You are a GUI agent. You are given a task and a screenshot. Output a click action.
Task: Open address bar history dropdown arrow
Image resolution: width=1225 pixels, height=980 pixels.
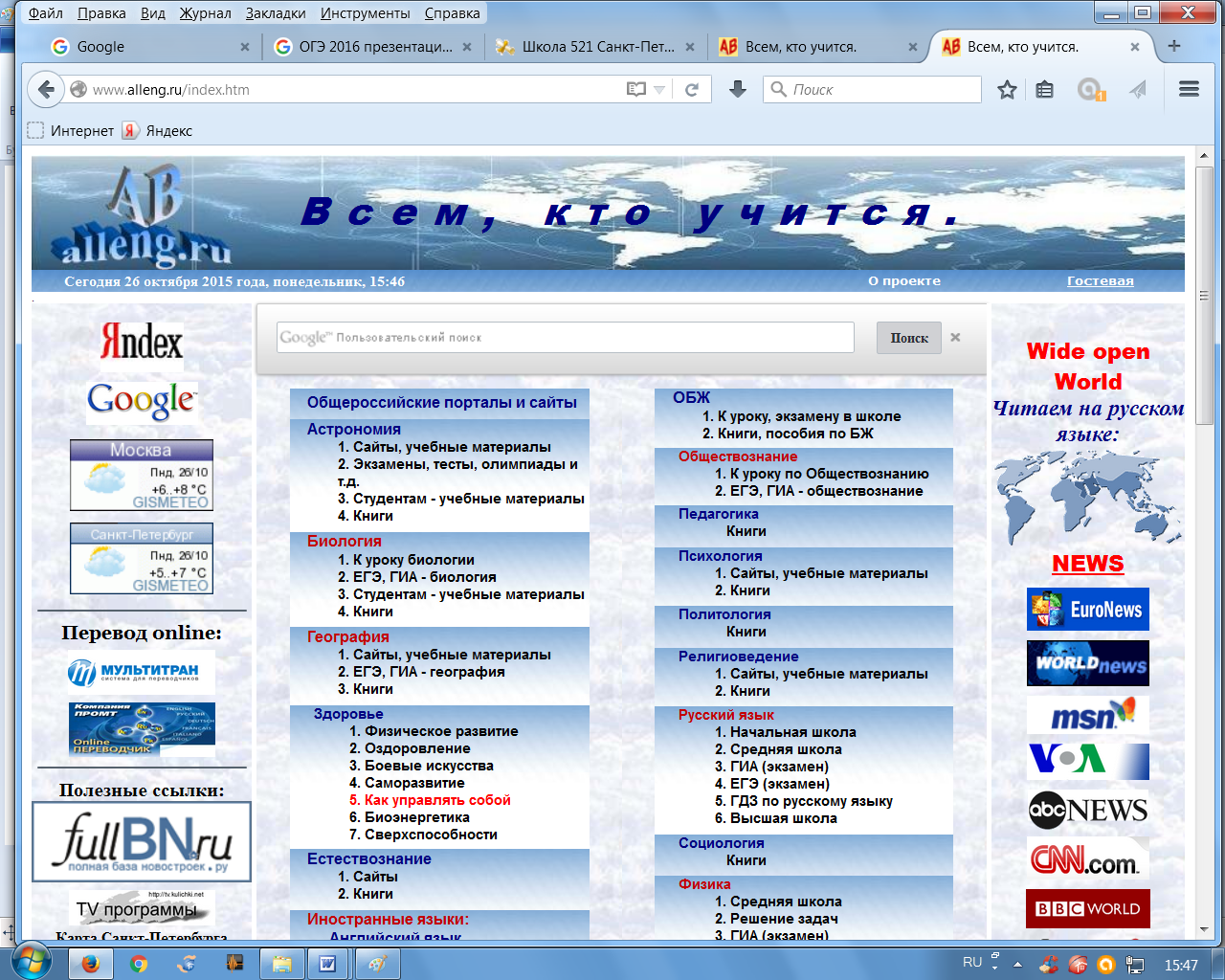(x=659, y=89)
